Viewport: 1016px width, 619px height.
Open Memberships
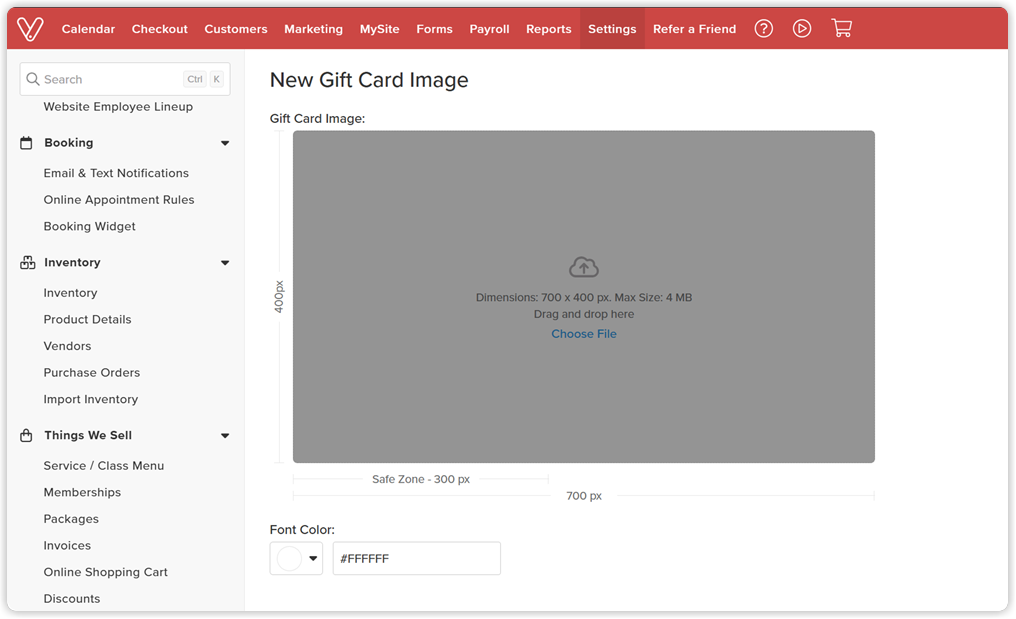click(x=82, y=493)
